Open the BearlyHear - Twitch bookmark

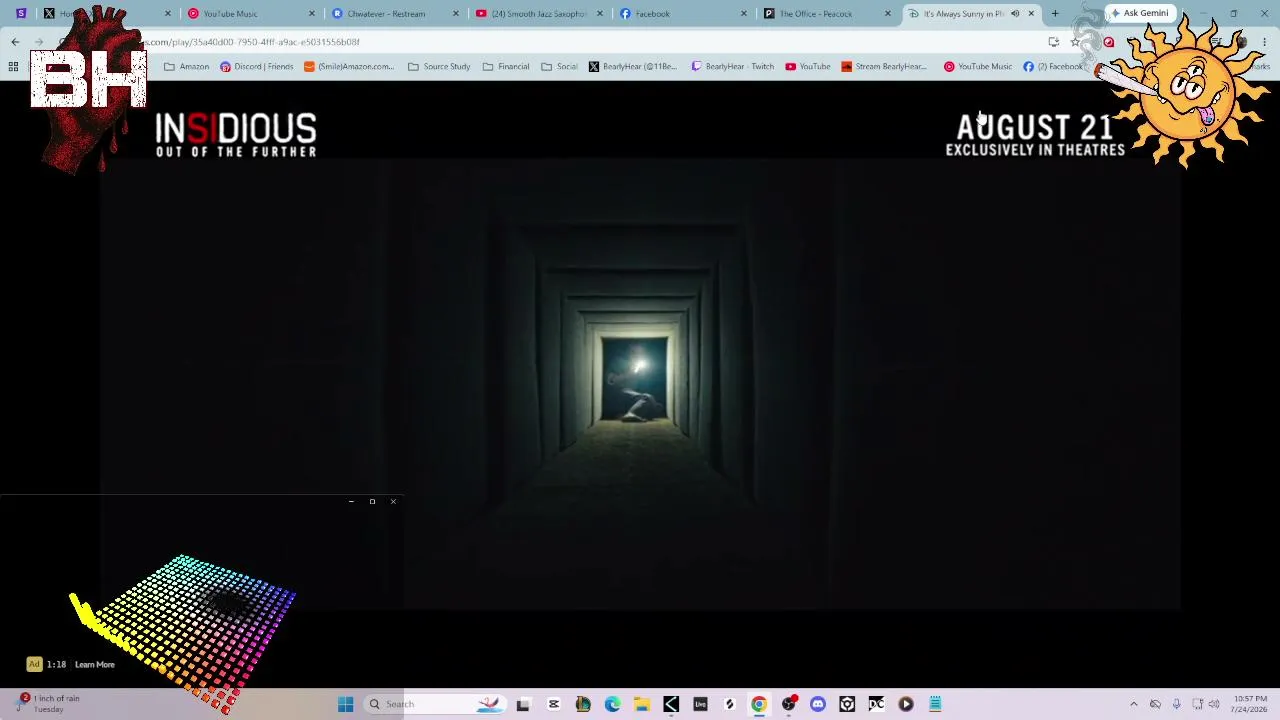tap(732, 67)
